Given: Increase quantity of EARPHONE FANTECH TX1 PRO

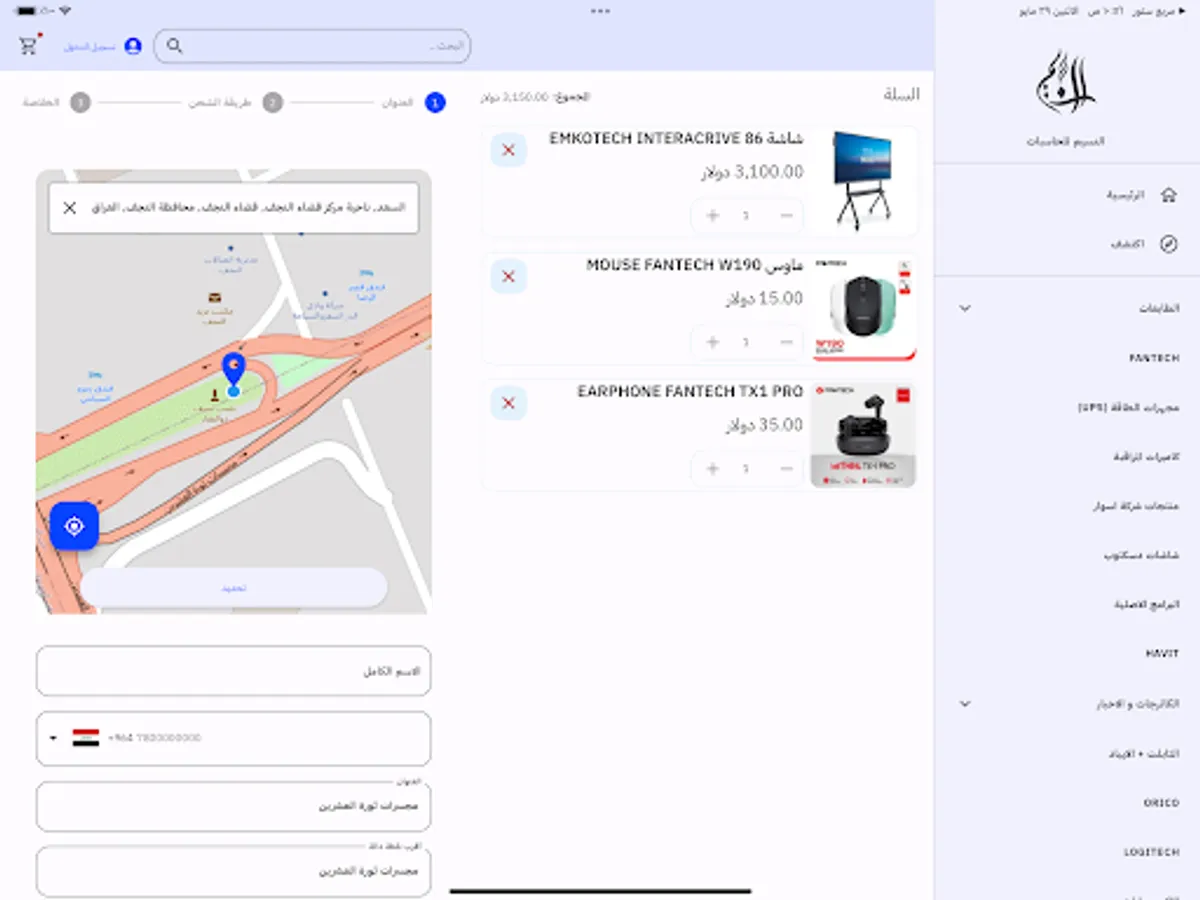Looking at the screenshot, I should point(712,469).
